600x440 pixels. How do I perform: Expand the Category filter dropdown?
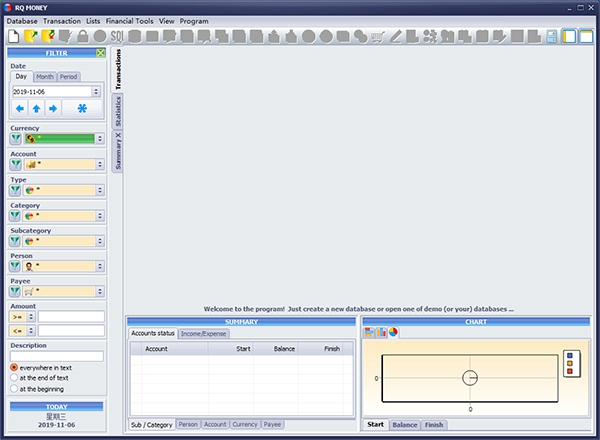coord(100,215)
